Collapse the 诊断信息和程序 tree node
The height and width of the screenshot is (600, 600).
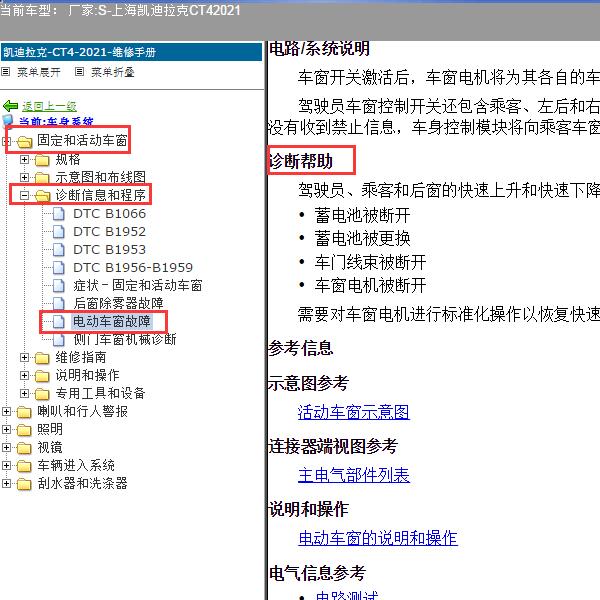tap(24, 195)
